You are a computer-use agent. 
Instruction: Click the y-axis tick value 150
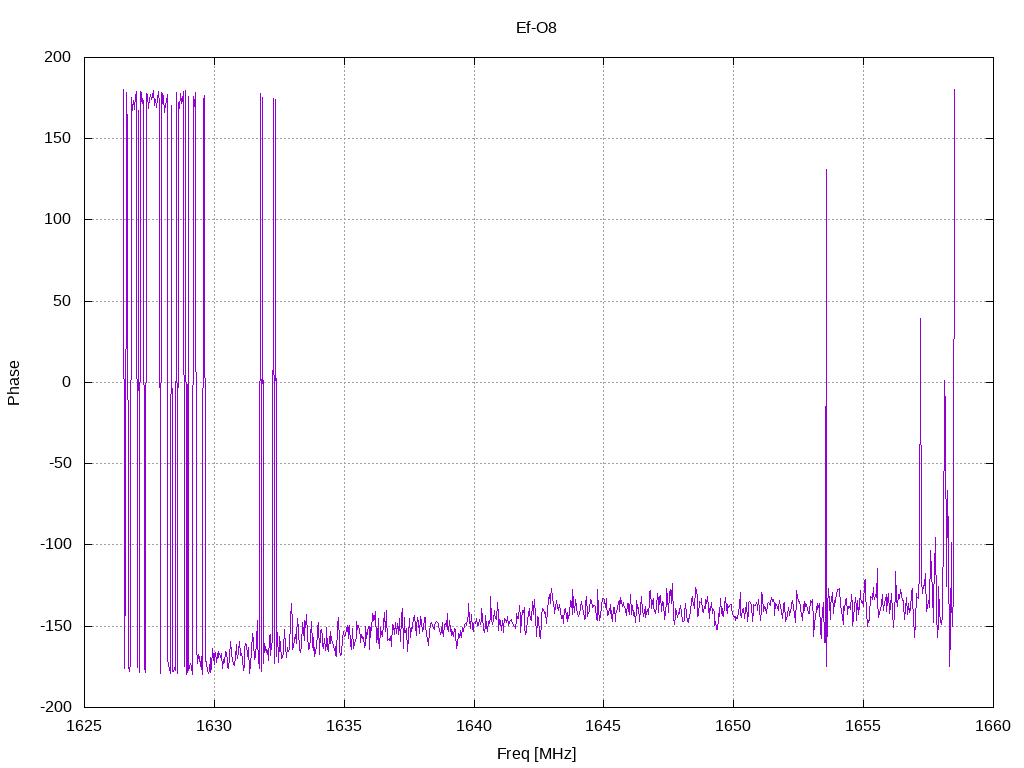click(57, 138)
